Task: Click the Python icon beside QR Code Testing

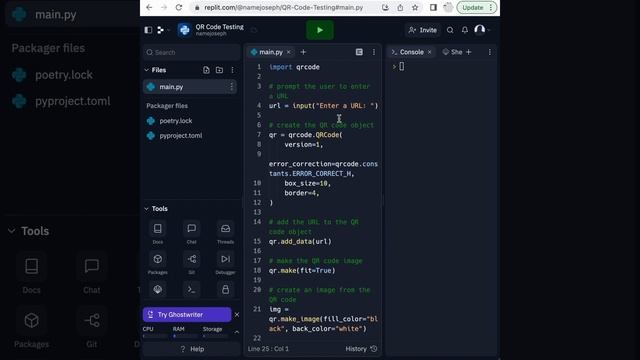Action: pyautogui.click(x=184, y=30)
